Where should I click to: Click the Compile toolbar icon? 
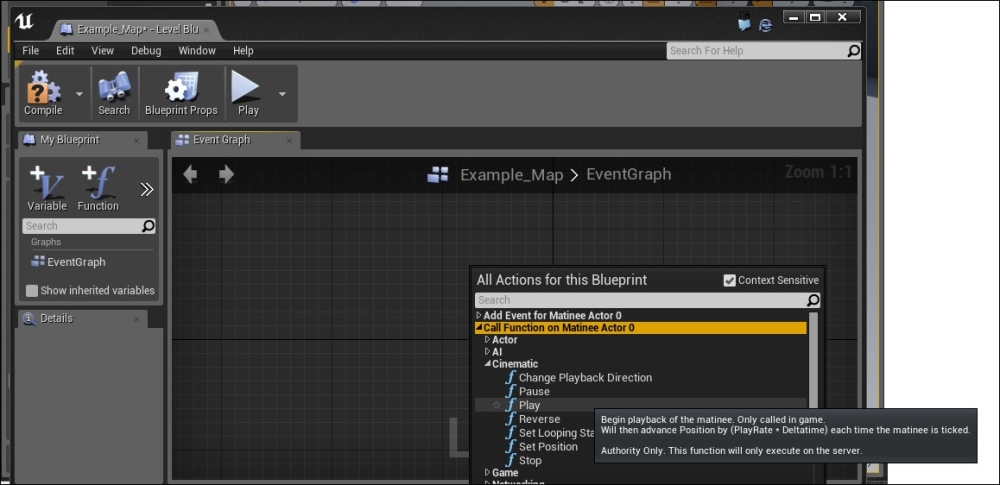43,93
